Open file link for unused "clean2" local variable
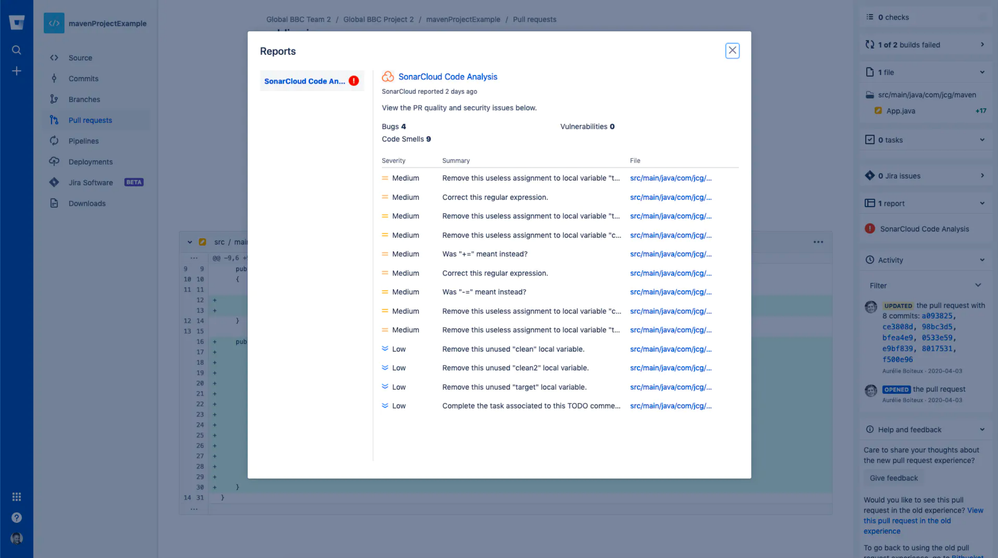 671,368
